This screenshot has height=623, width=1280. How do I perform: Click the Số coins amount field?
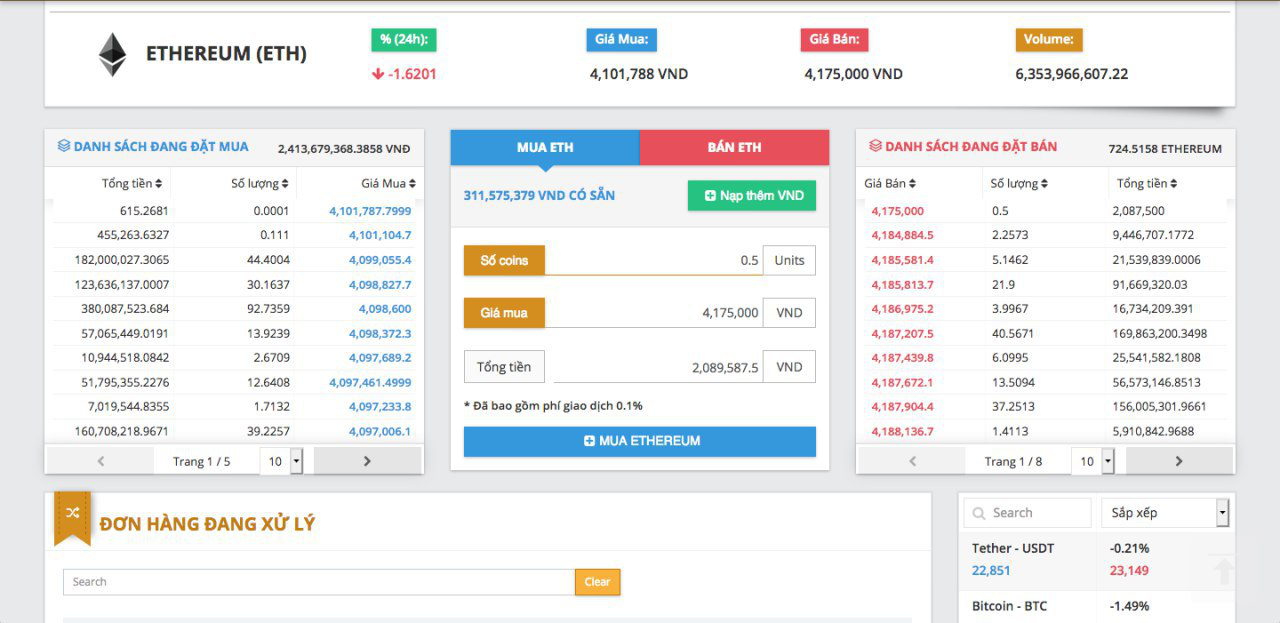653,260
